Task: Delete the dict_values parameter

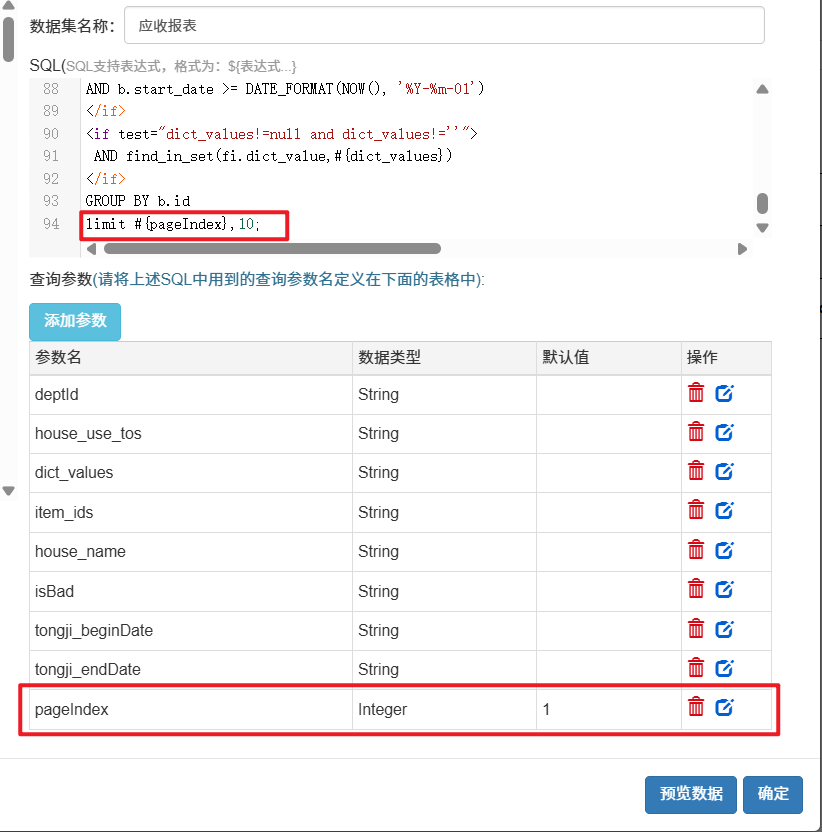Action: tap(696, 471)
